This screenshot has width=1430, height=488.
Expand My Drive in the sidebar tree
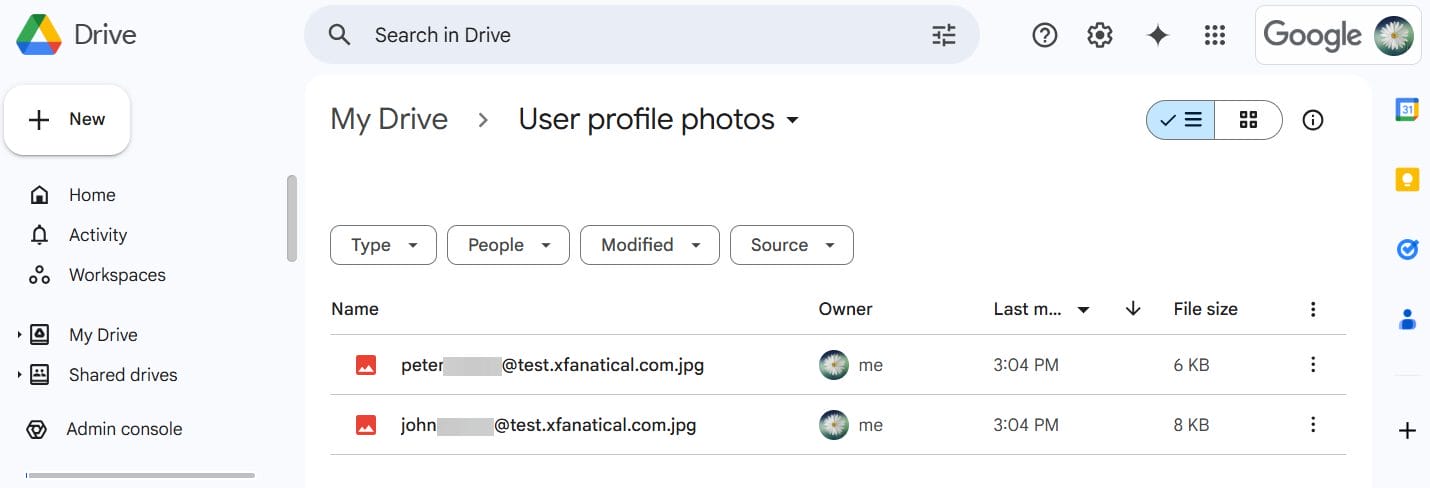(x=19, y=335)
